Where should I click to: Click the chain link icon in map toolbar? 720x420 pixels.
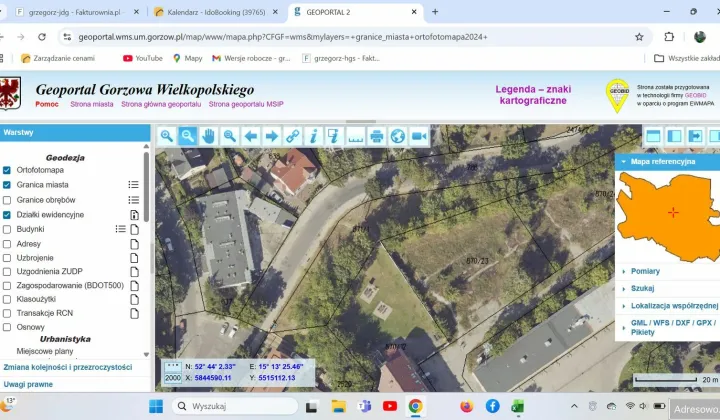pyautogui.click(x=292, y=136)
